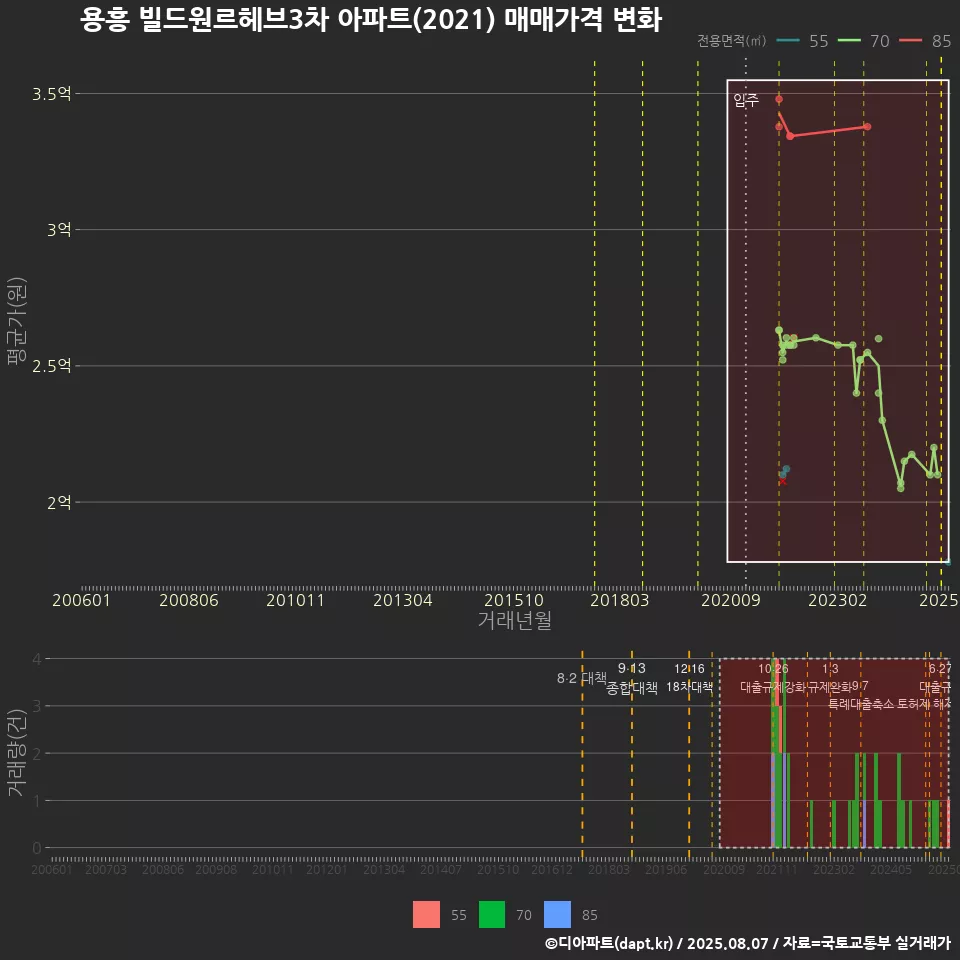Image resolution: width=960 pixels, height=960 pixels.
Task: Click 201011 on the price chart axis
Action: [295, 600]
